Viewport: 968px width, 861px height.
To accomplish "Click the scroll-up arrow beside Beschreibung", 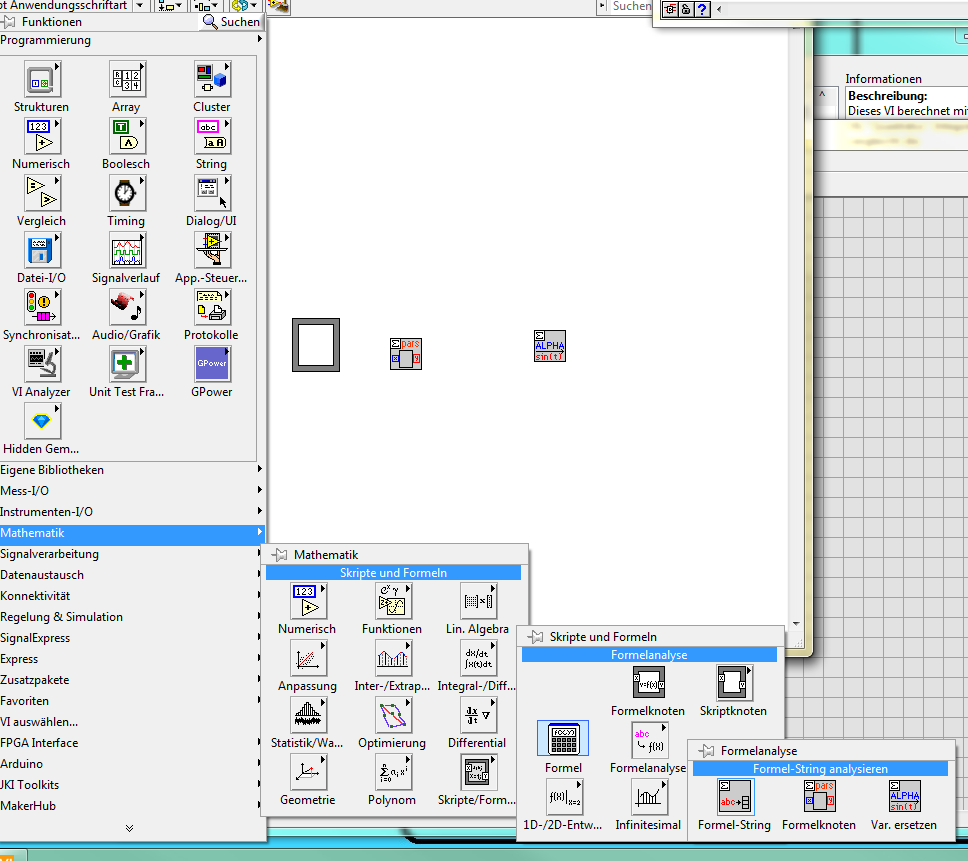I will 824,95.
